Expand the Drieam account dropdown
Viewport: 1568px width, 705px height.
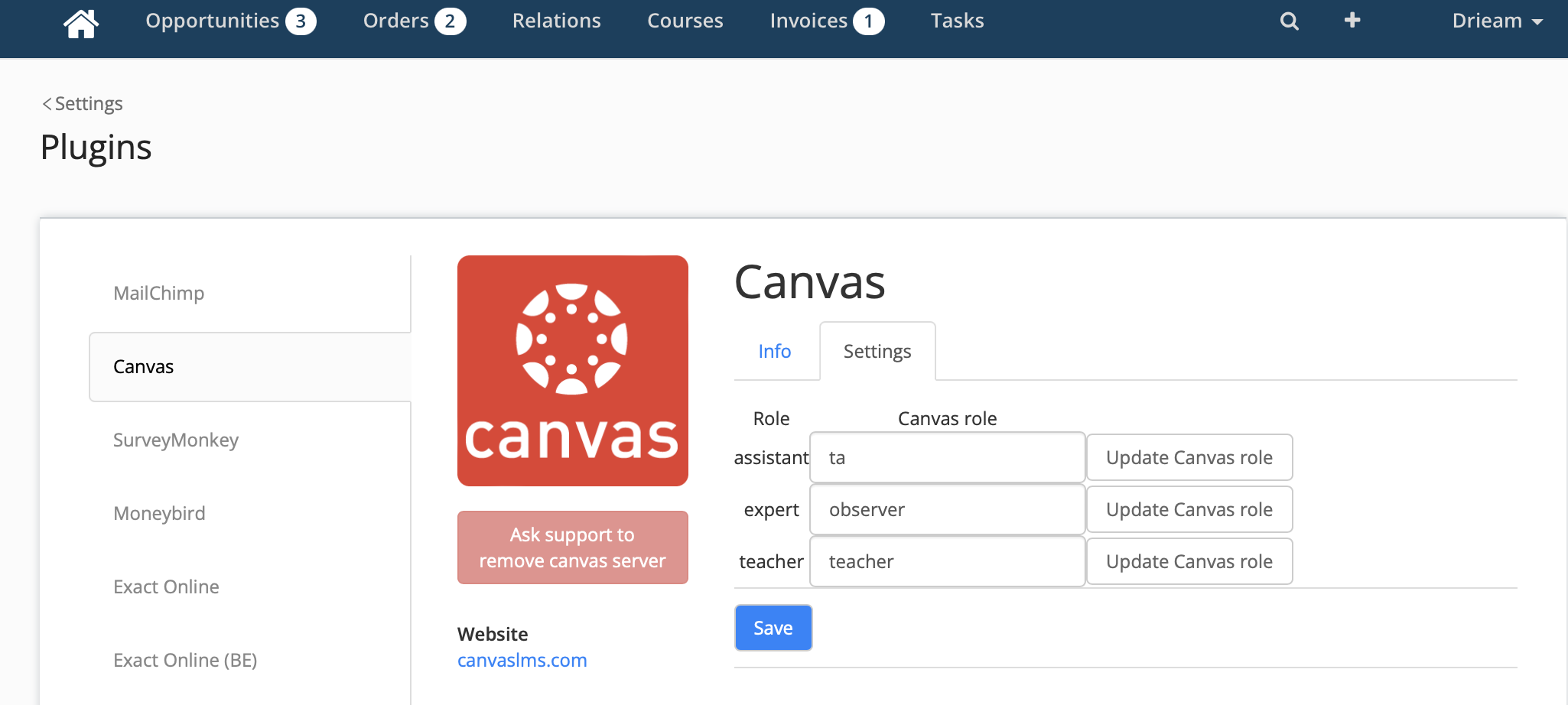tap(1497, 21)
